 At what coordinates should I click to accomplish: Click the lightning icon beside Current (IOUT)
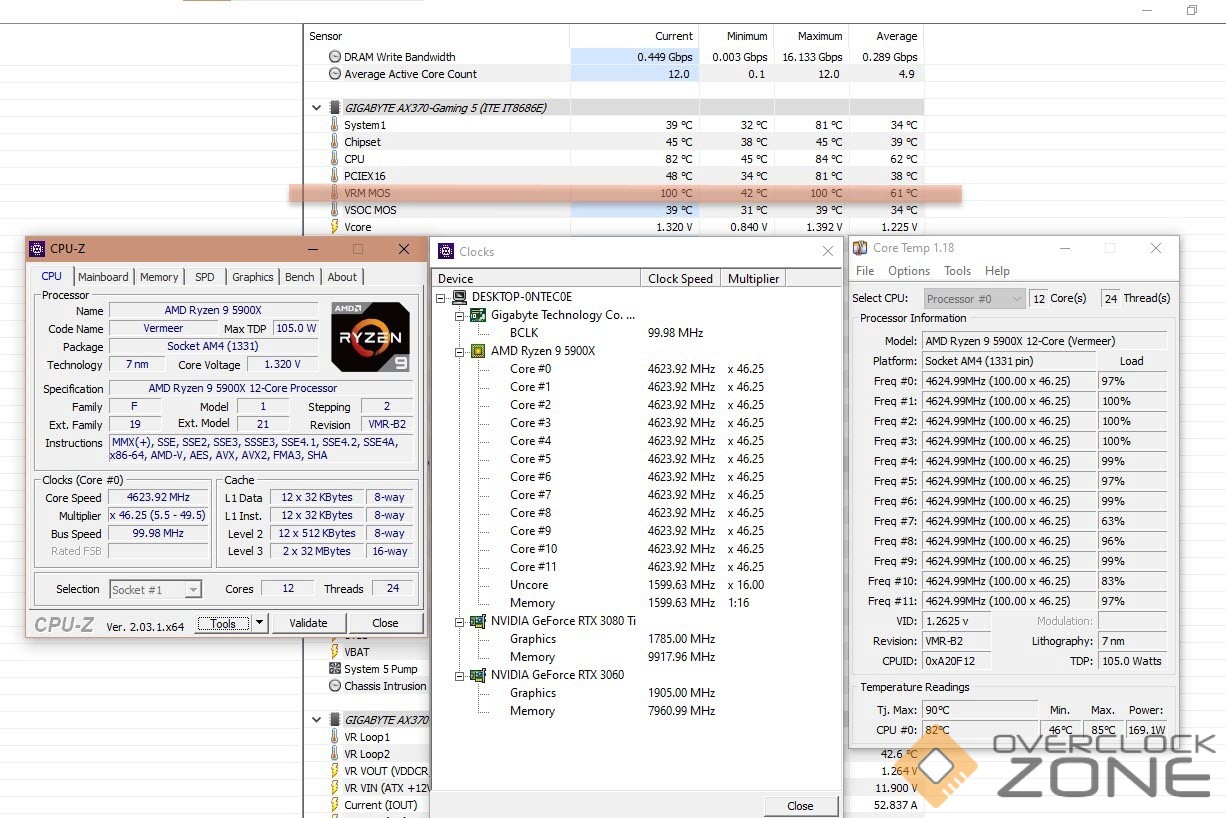[x=335, y=805]
